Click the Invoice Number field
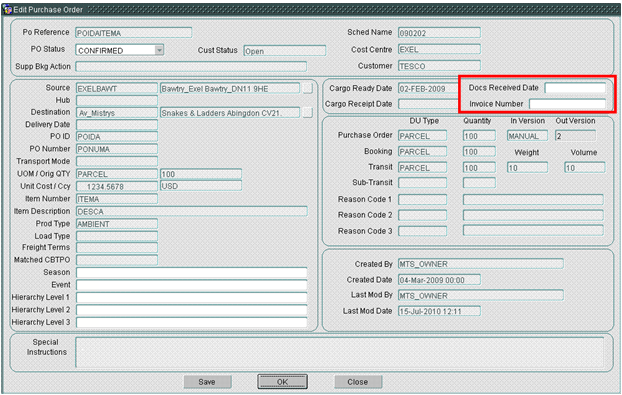This screenshot has width=622, height=395. coord(567,104)
